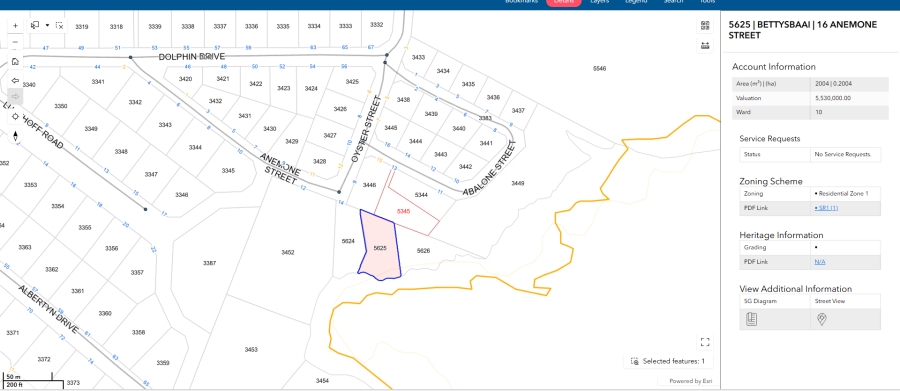Viewport: 900px width, 391px height.
Task: Click parcel 3446 on the map
Action: [x=370, y=185]
